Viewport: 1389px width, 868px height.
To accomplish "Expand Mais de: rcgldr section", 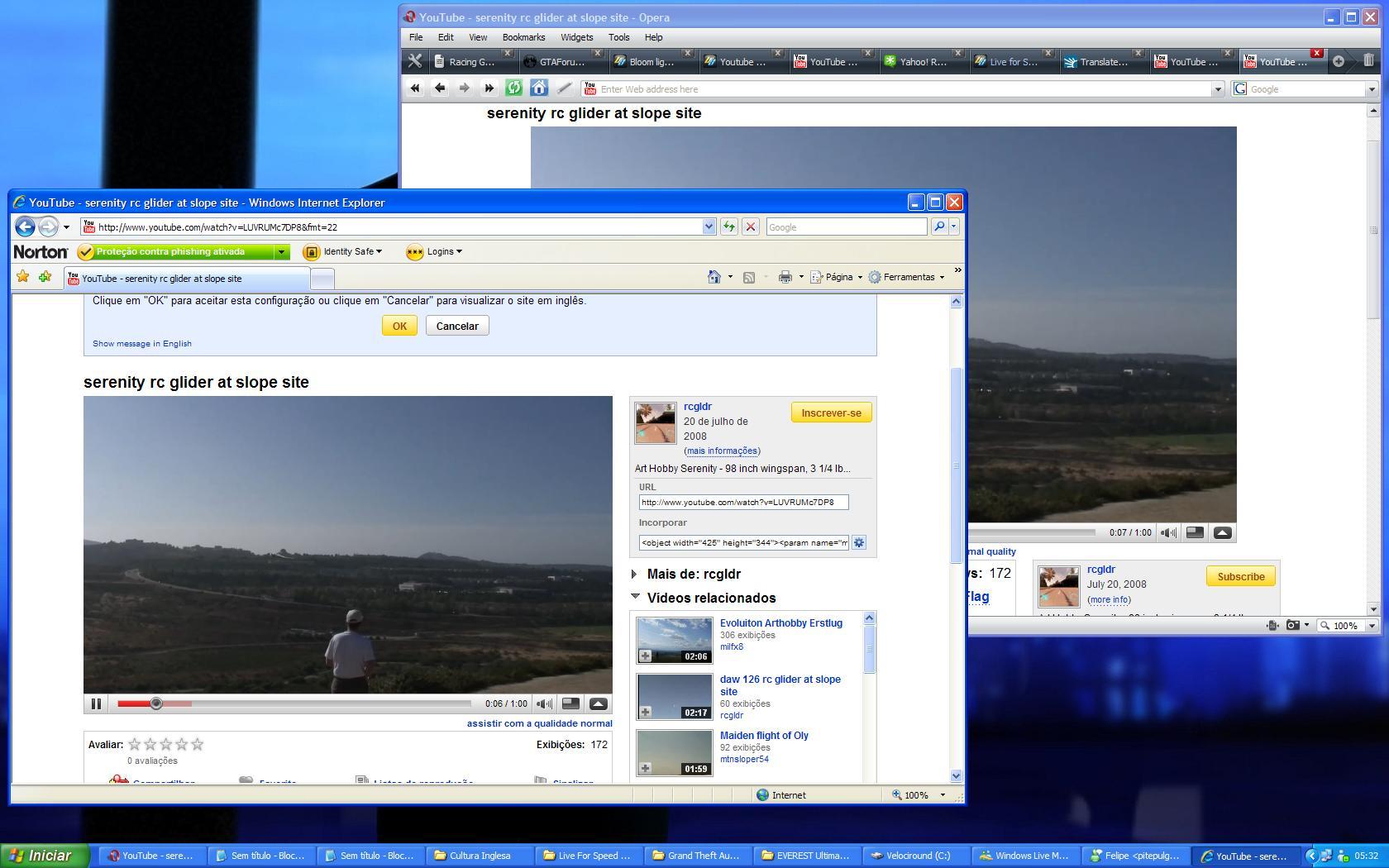I will (634, 574).
